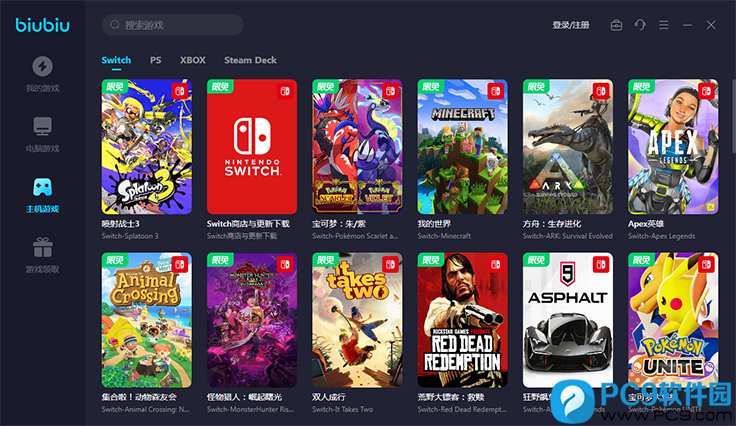This screenshot has height=426, width=736.
Task: Switch to the XBOX tab
Action: [192, 60]
